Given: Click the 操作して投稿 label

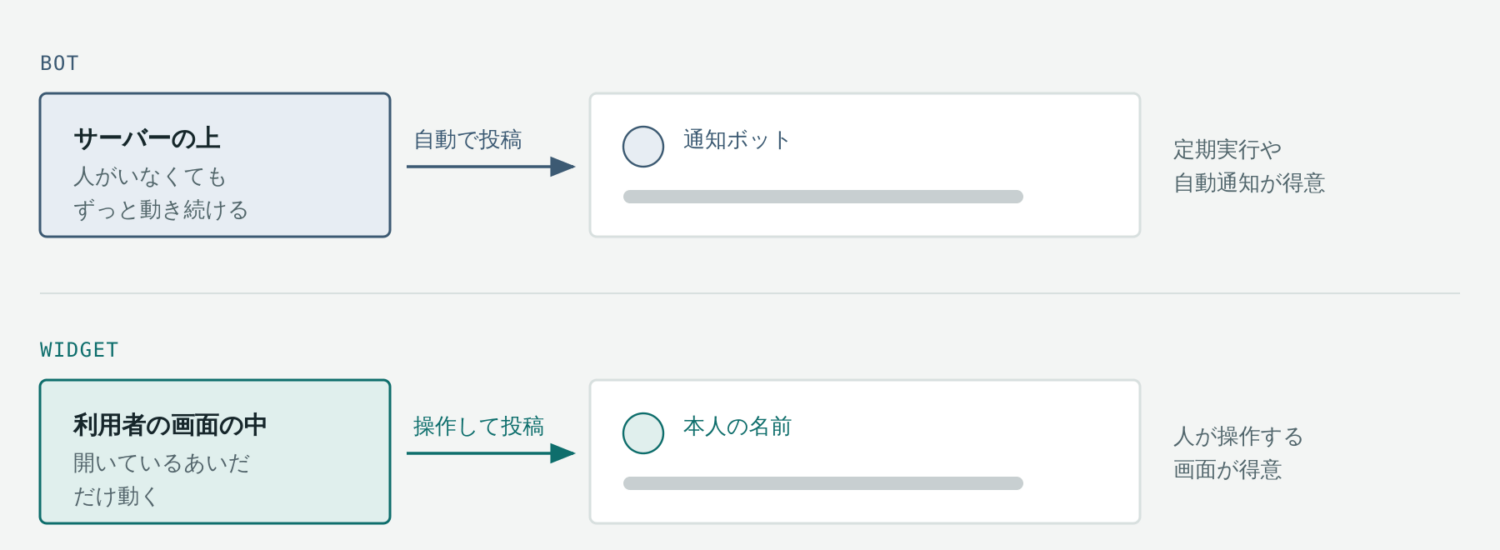Looking at the screenshot, I should (x=479, y=426).
